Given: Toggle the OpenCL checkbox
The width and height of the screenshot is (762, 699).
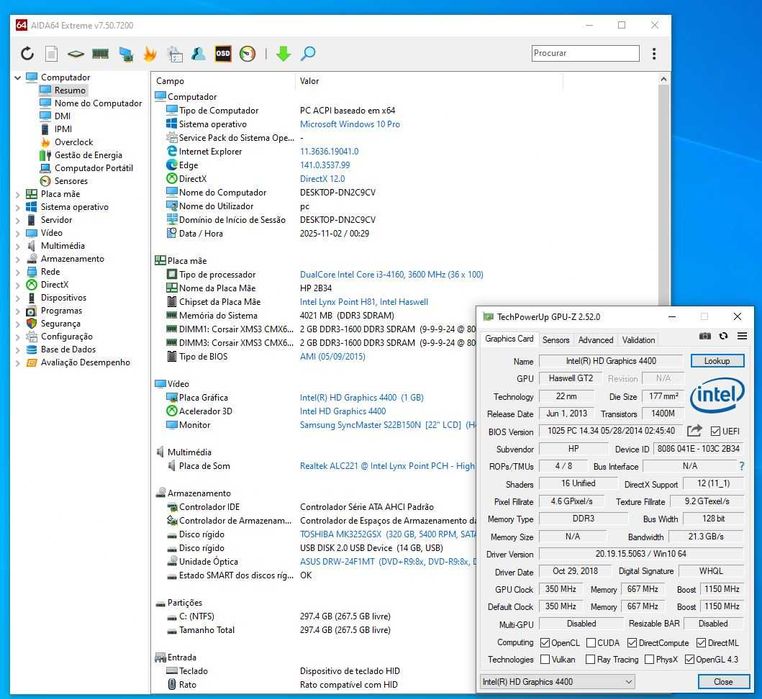Looking at the screenshot, I should pyautogui.click(x=545, y=643).
